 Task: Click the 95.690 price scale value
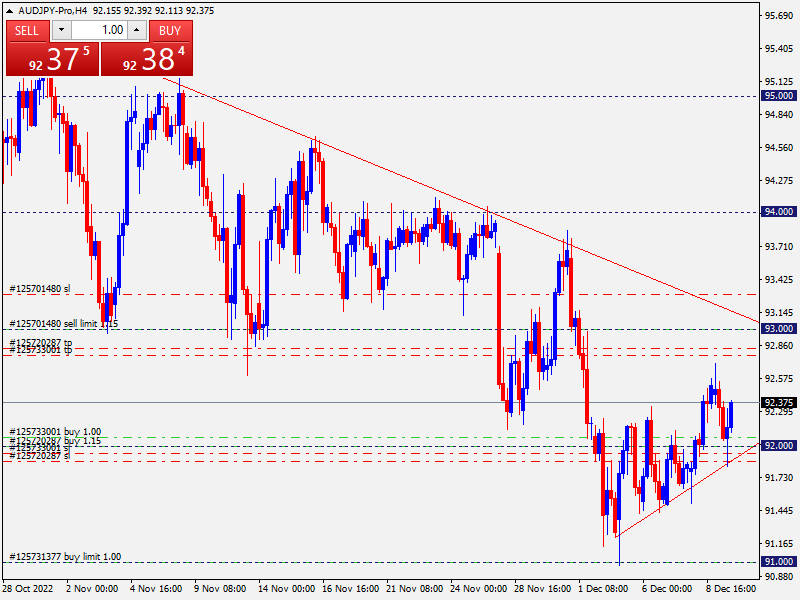click(779, 16)
